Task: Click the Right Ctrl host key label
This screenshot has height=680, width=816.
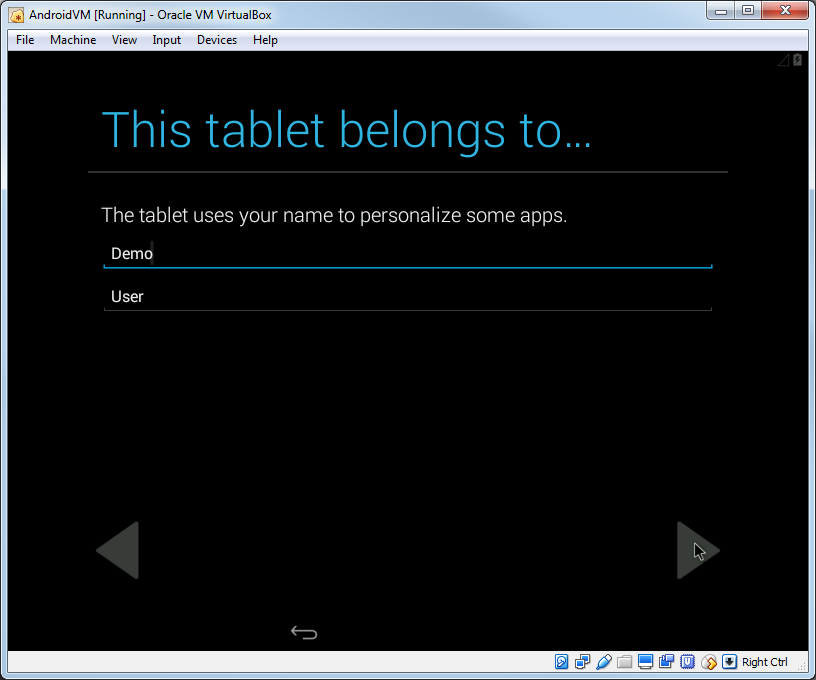Action: click(764, 662)
